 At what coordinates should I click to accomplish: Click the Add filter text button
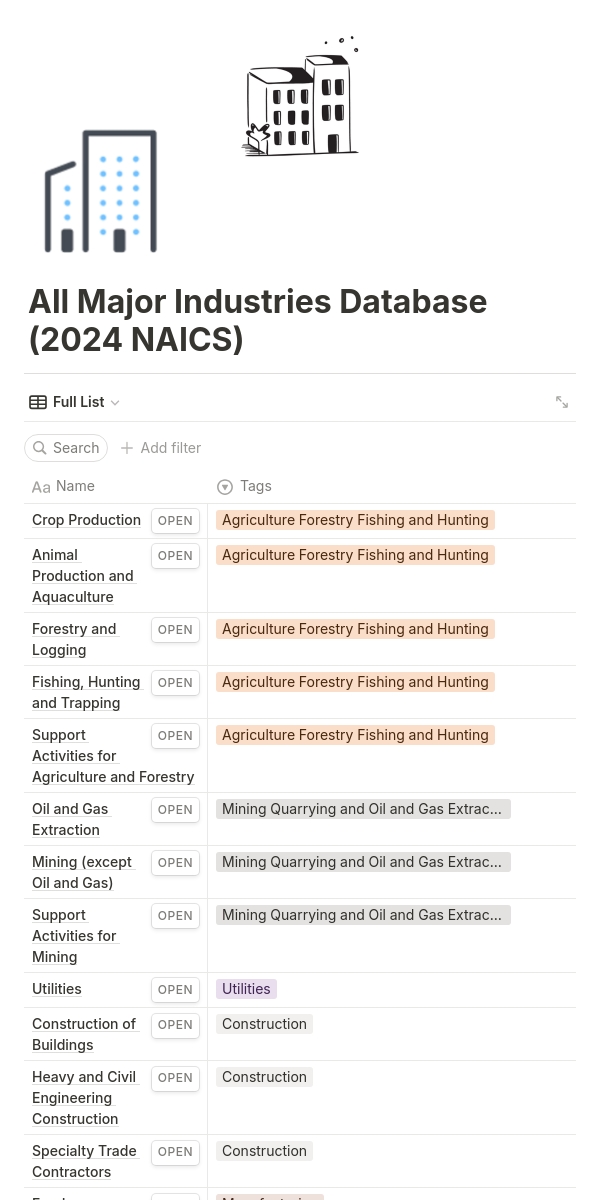171,448
